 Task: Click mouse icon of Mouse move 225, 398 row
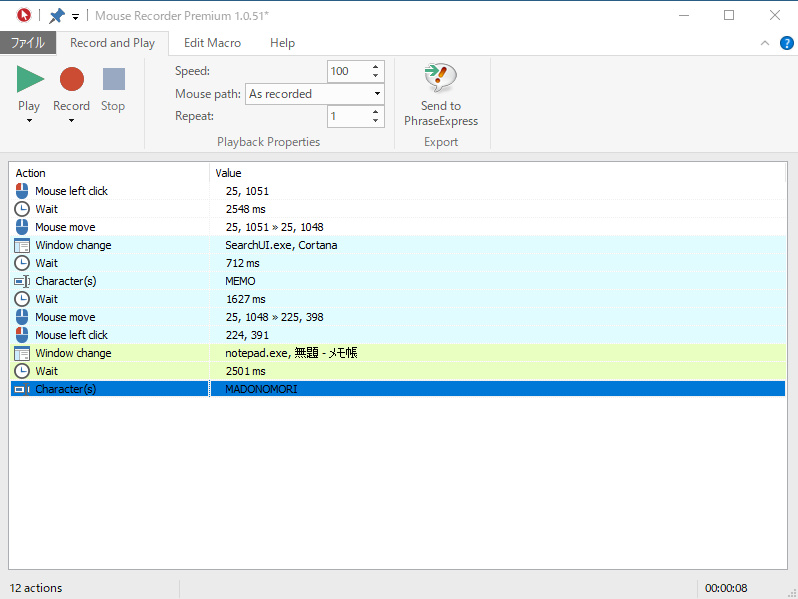(x=22, y=317)
